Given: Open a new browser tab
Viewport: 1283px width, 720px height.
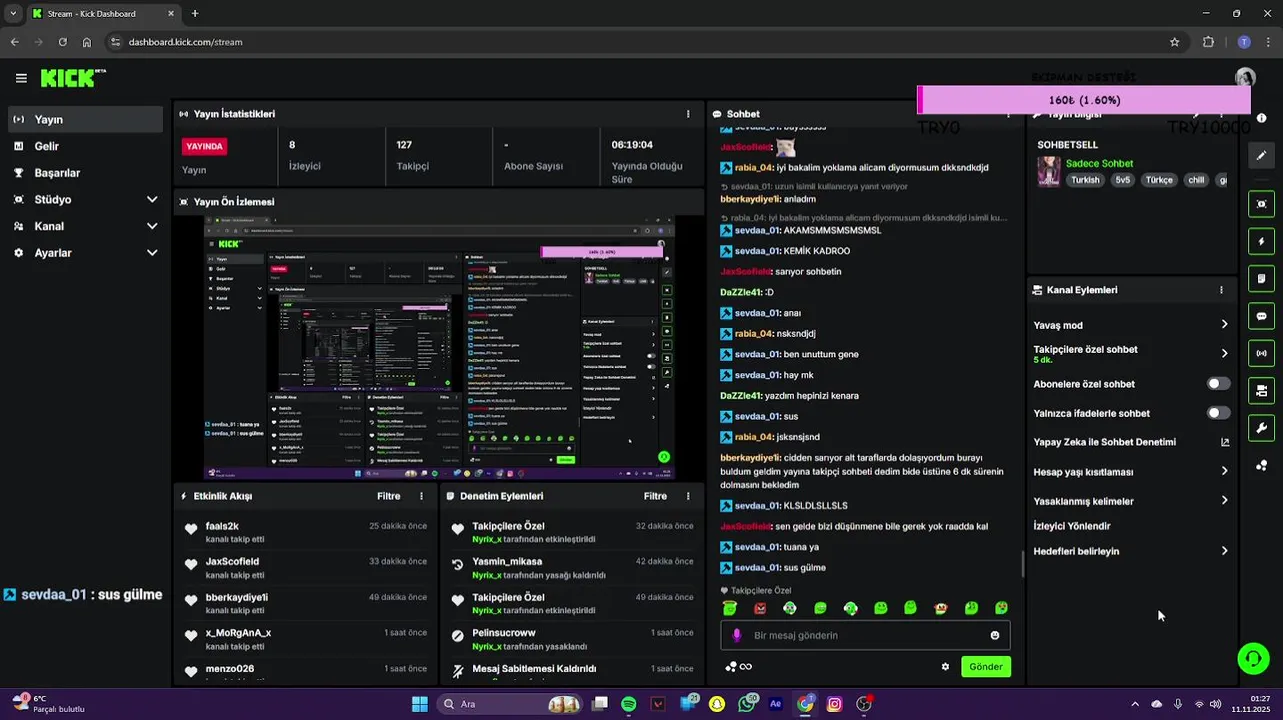Looking at the screenshot, I should 195,14.
